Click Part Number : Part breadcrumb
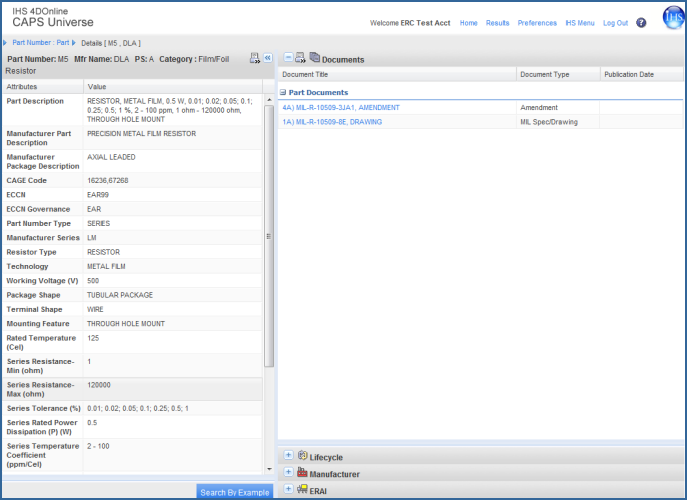The height and width of the screenshot is (500, 687). point(41,43)
